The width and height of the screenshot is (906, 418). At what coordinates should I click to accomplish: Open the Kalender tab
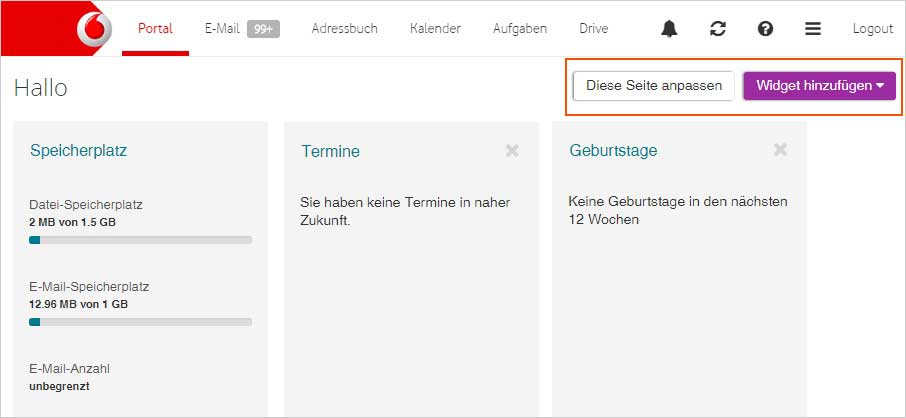435,29
